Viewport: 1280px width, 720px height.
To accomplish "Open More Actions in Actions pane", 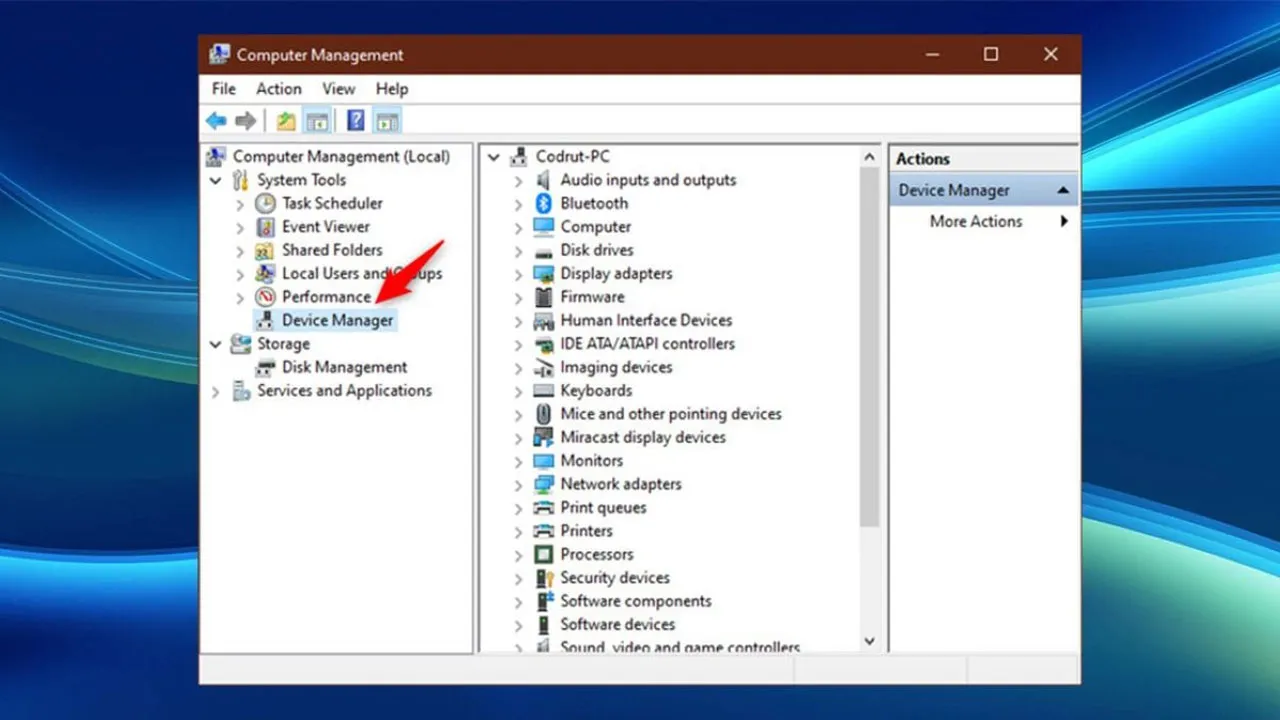I will pyautogui.click(x=976, y=222).
